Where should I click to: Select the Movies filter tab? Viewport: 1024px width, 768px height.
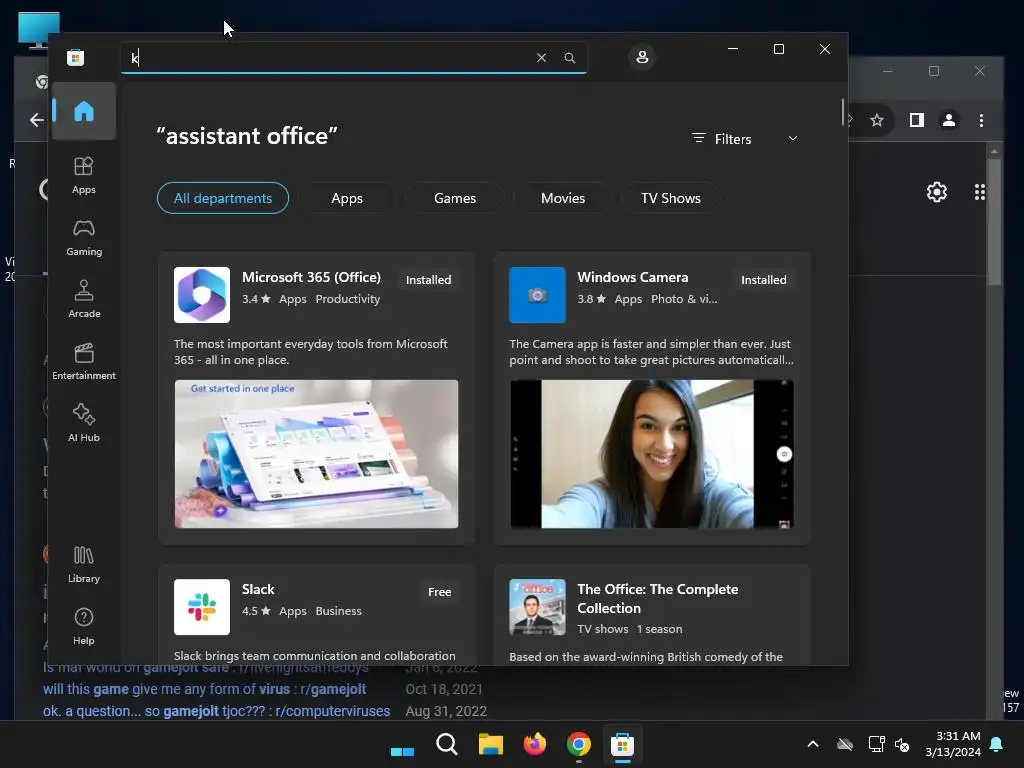[x=563, y=198]
